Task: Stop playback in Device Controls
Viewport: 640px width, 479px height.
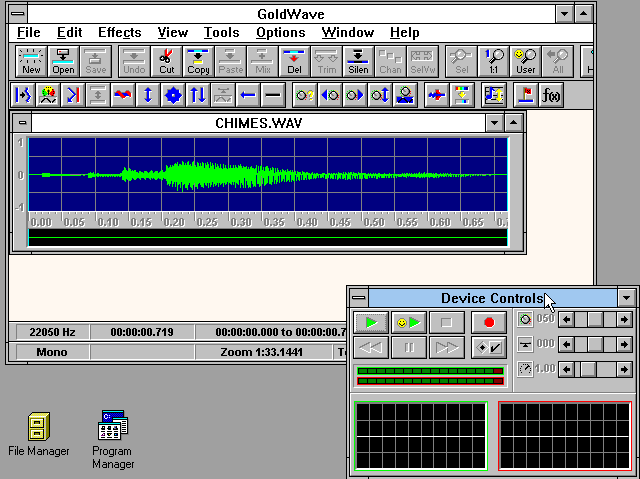Action: (x=447, y=323)
